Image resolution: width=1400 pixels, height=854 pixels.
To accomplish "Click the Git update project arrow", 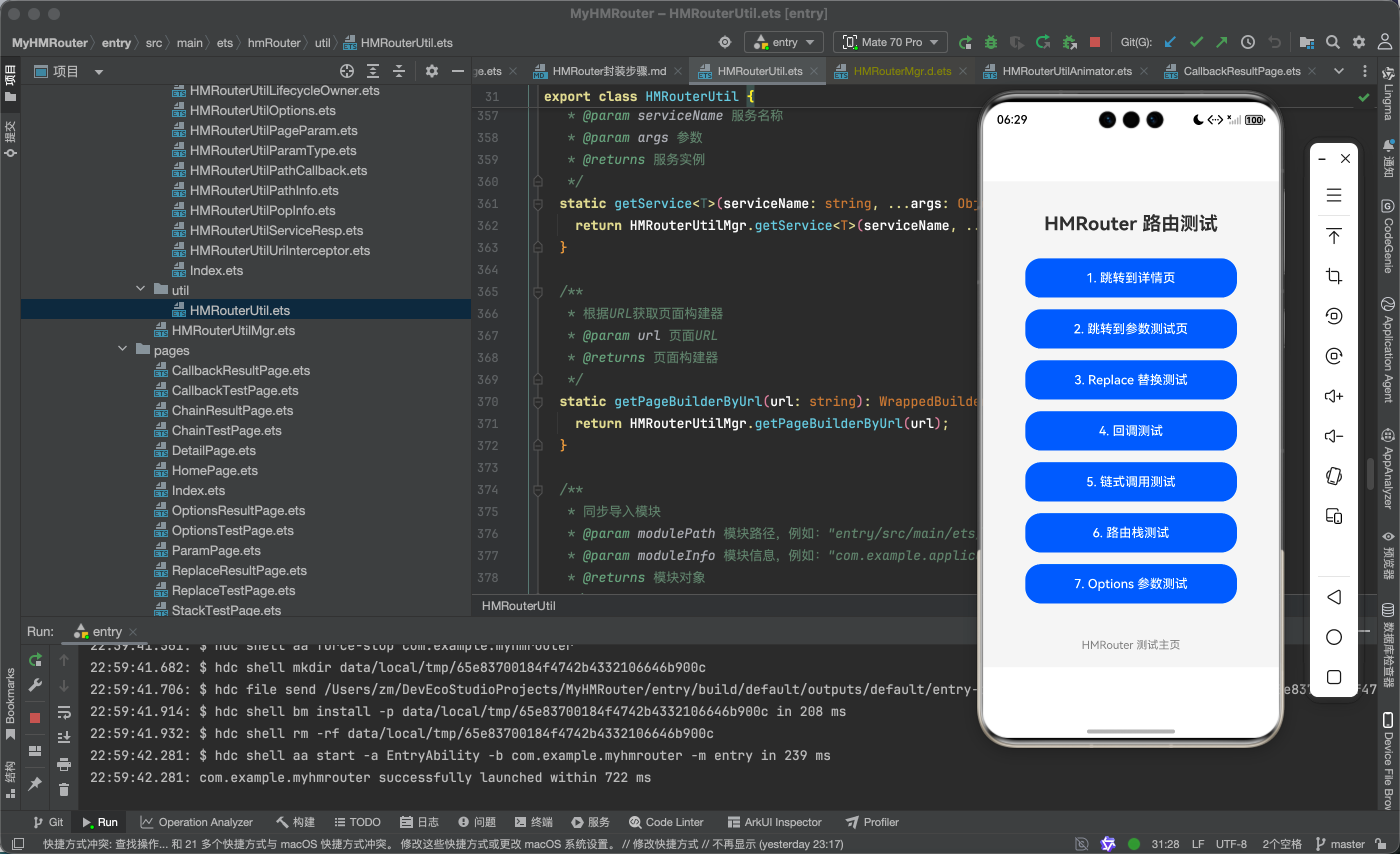I will click(1169, 42).
